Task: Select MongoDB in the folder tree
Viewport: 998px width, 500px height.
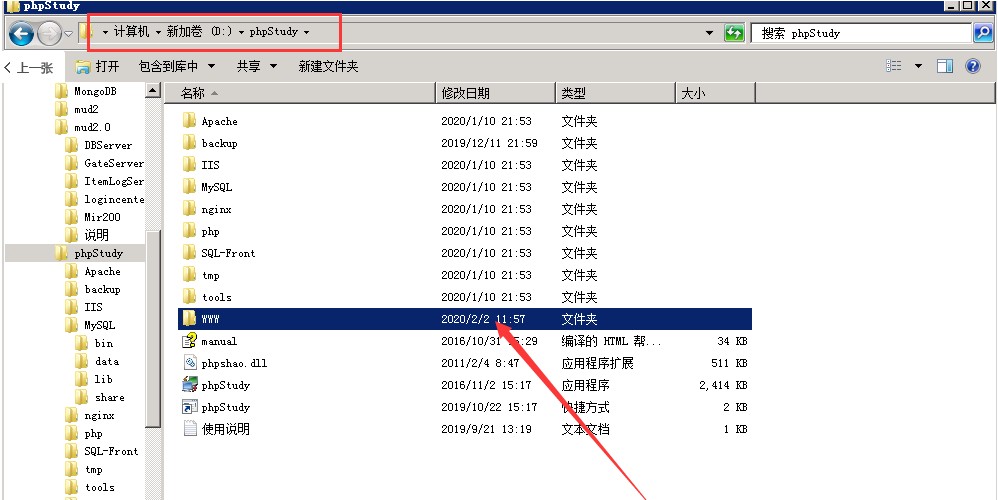Action: 95,91
